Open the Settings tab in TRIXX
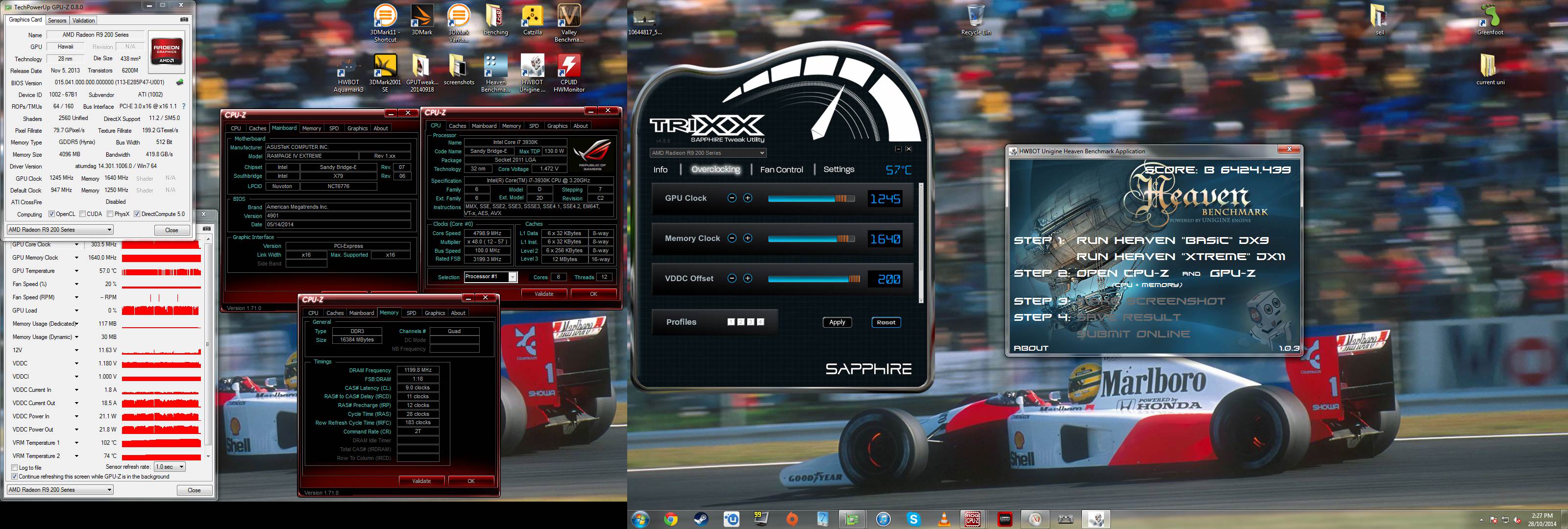Screen dimensions: 1568x529 click(x=839, y=169)
